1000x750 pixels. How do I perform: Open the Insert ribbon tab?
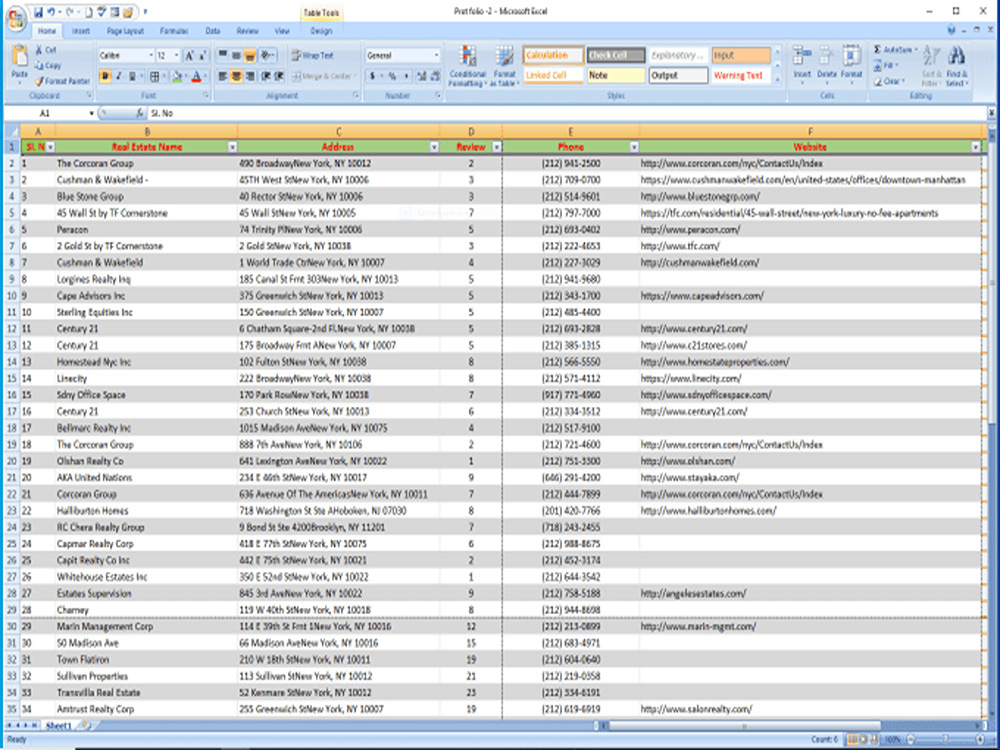click(81, 31)
